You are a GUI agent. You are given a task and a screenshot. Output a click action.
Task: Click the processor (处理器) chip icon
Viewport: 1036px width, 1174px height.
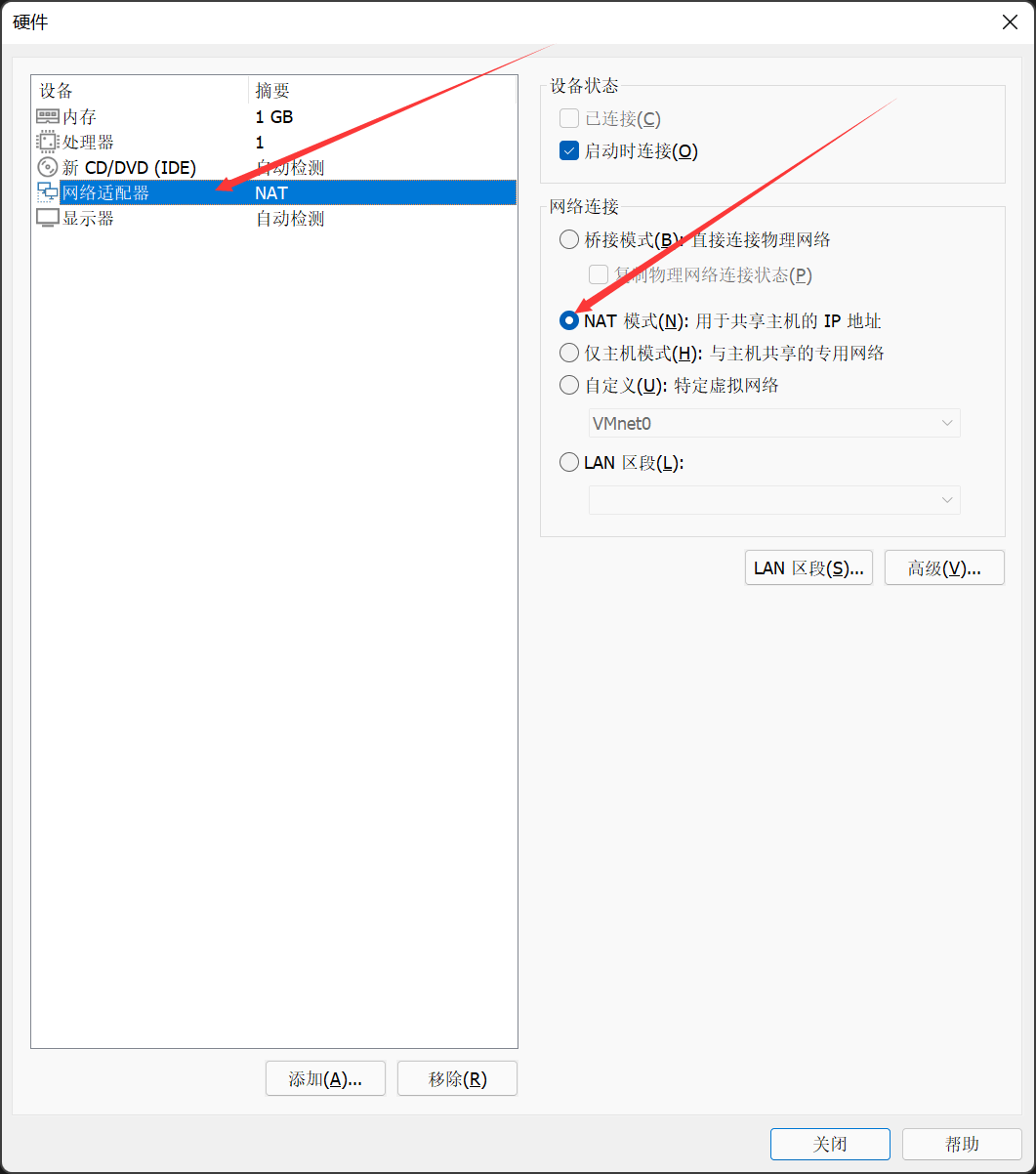48,142
